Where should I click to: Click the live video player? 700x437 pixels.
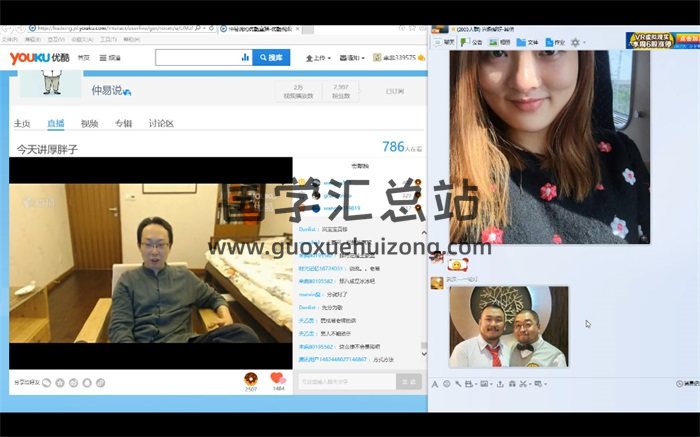[151, 263]
